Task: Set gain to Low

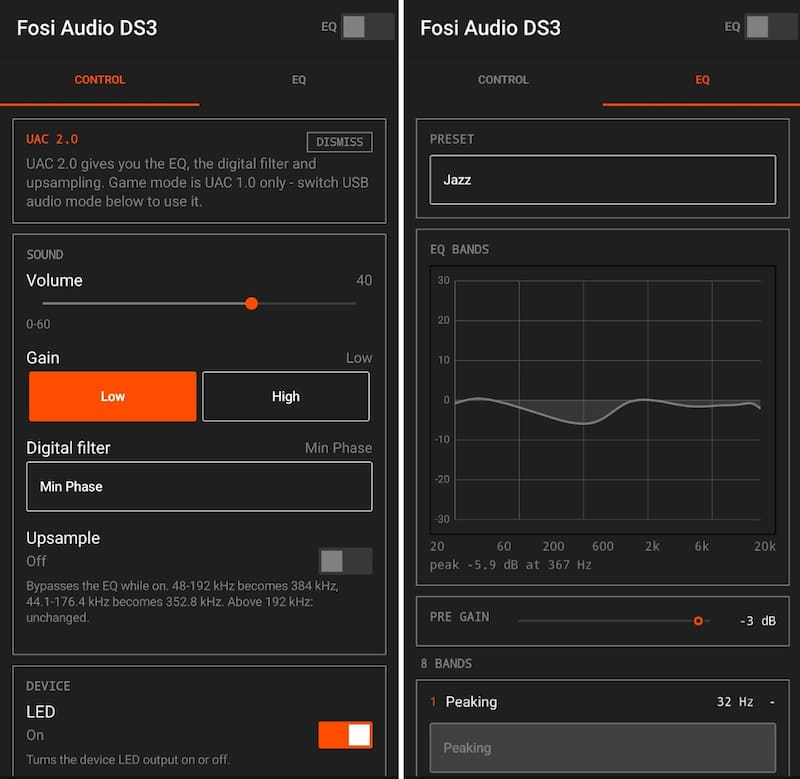Action: [x=112, y=396]
